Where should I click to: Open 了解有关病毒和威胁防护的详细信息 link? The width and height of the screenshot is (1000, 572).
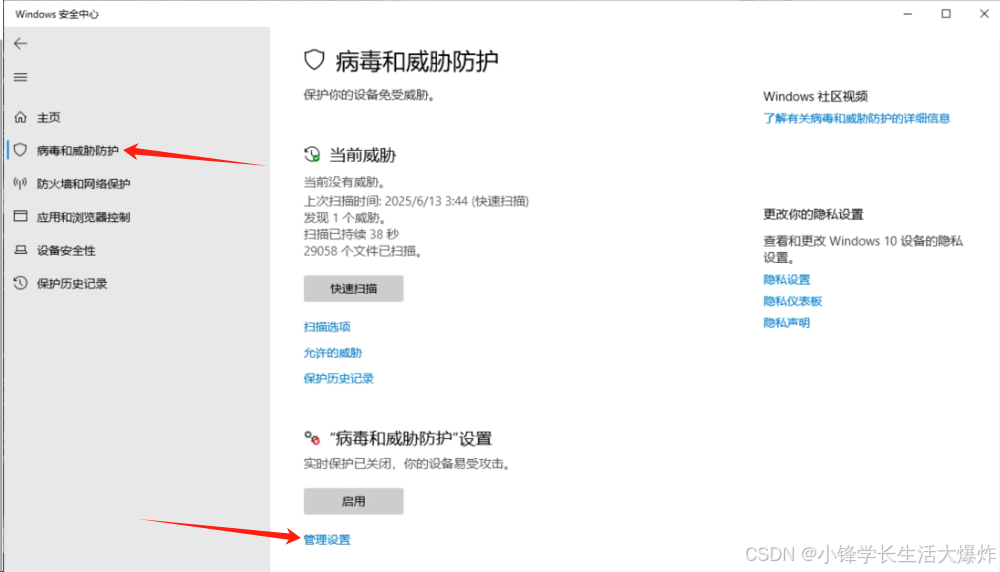tap(857, 118)
